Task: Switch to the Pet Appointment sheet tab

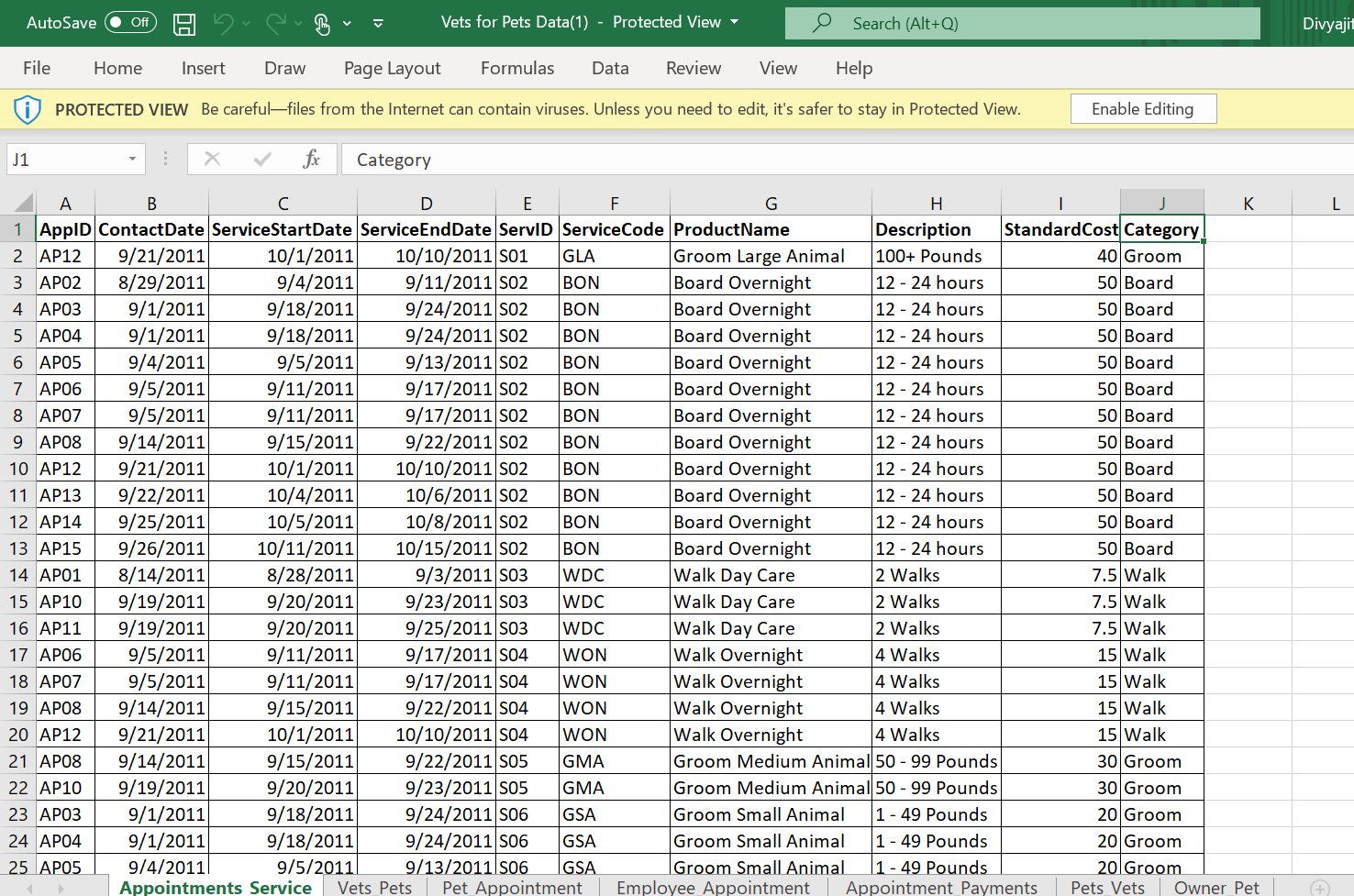Action: pos(512,887)
